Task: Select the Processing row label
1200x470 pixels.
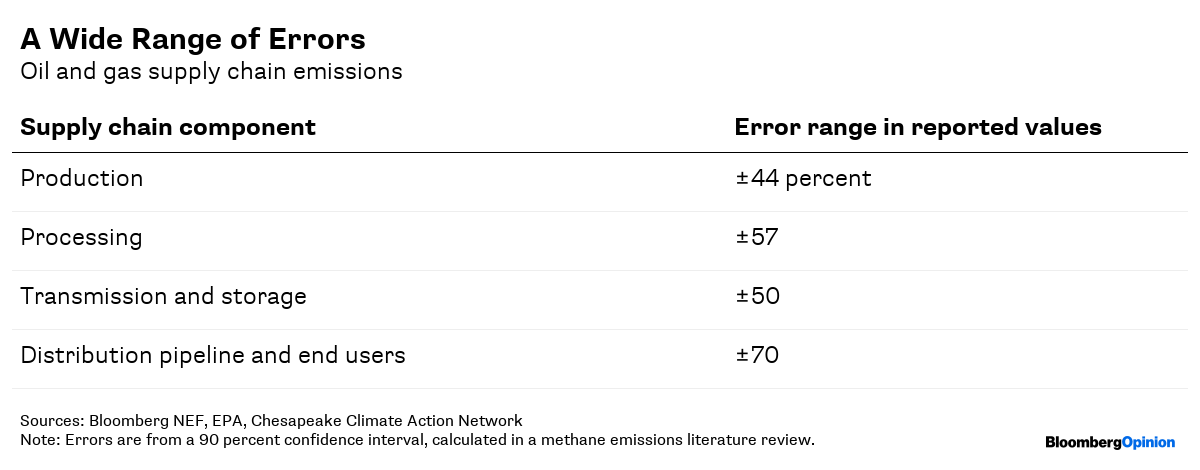Action: pos(81,238)
